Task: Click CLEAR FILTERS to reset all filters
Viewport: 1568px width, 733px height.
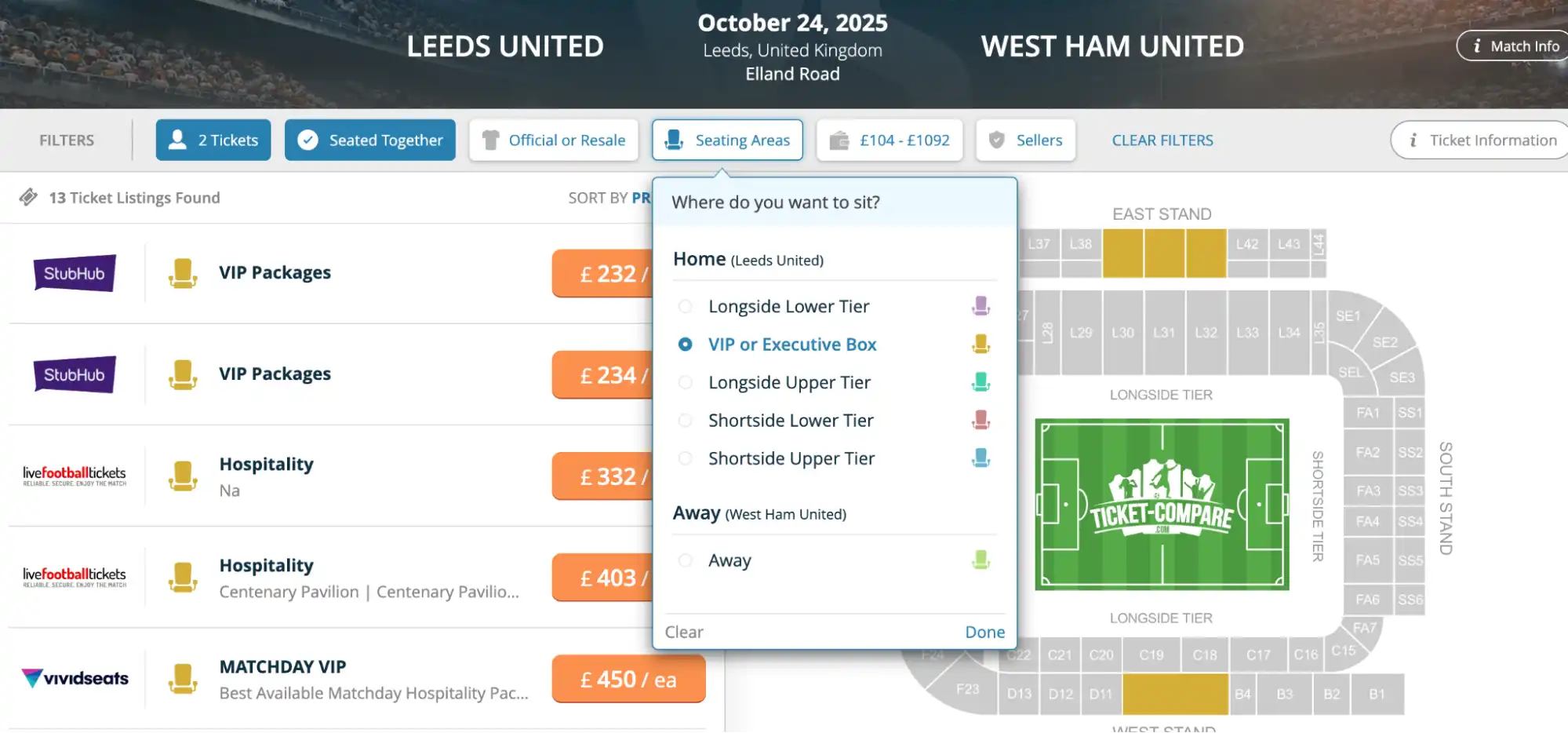Action: pyautogui.click(x=1162, y=140)
